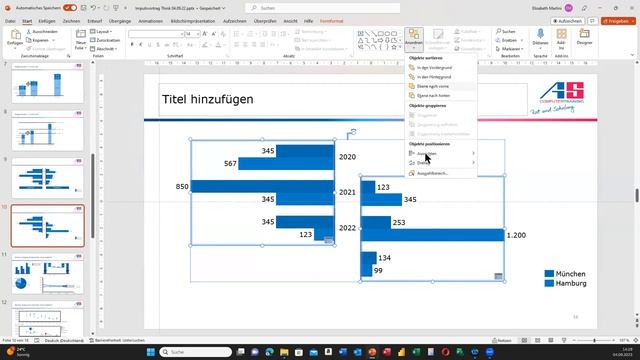Image resolution: width=640 pixels, height=360 pixels.
Task: Toggle the Automatisches Speichern switch
Action: coord(70,8)
